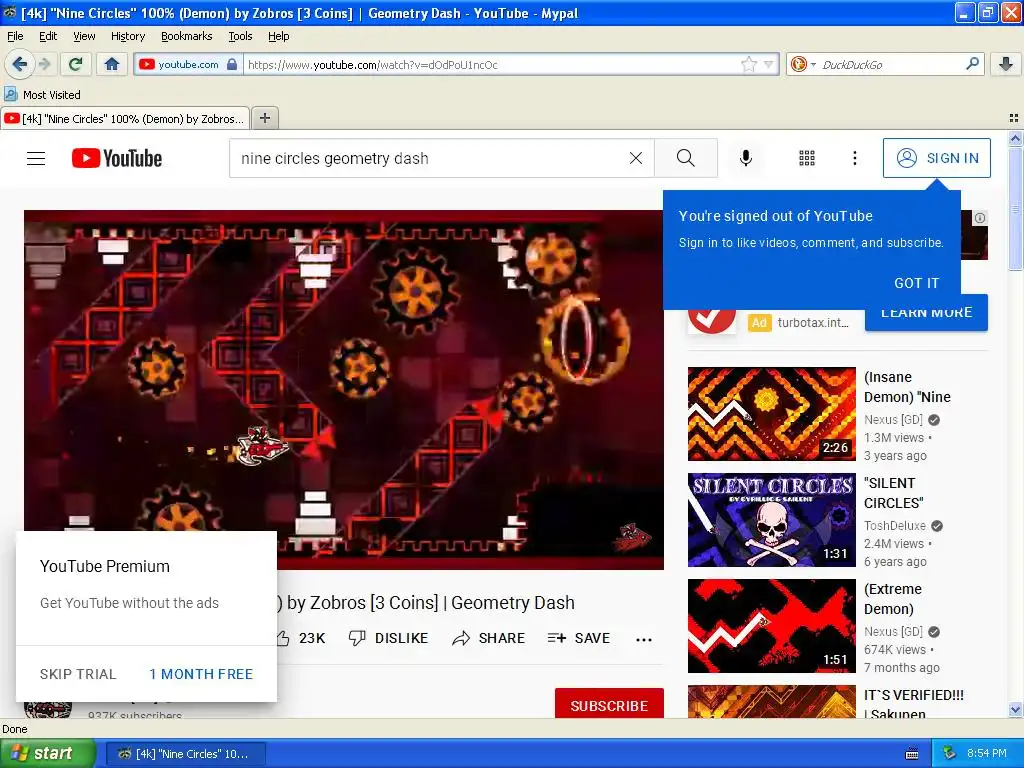Click SAVE to playlist button
The image size is (1024, 768).
(579, 638)
